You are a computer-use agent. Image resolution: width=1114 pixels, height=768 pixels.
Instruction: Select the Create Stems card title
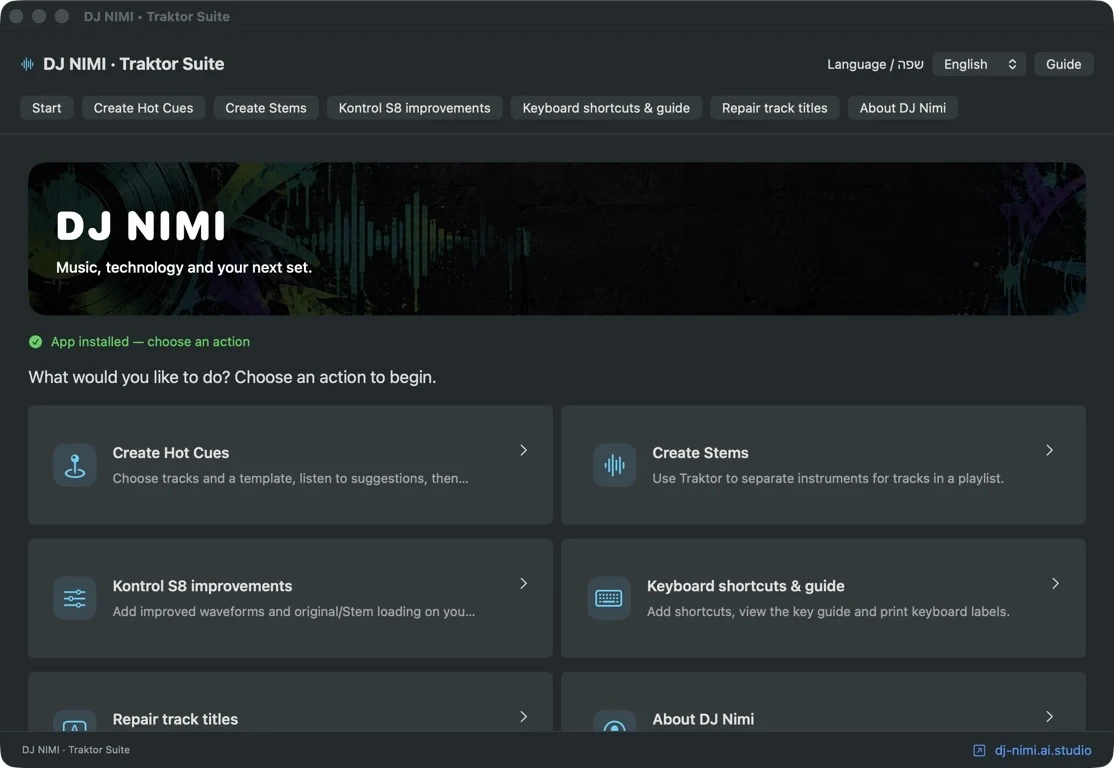pos(701,453)
